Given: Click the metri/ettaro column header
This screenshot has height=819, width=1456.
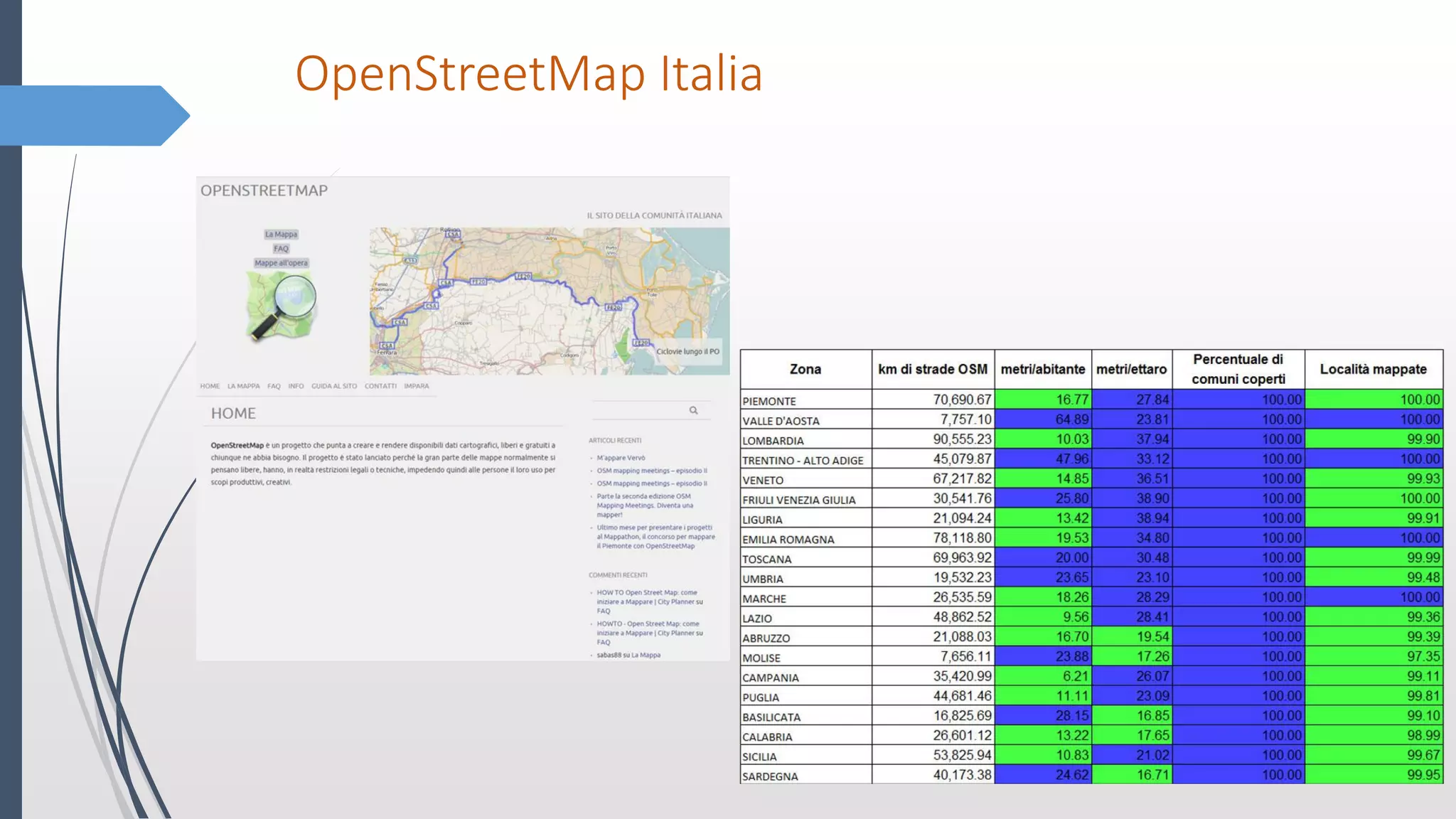Looking at the screenshot, I should tap(1132, 369).
